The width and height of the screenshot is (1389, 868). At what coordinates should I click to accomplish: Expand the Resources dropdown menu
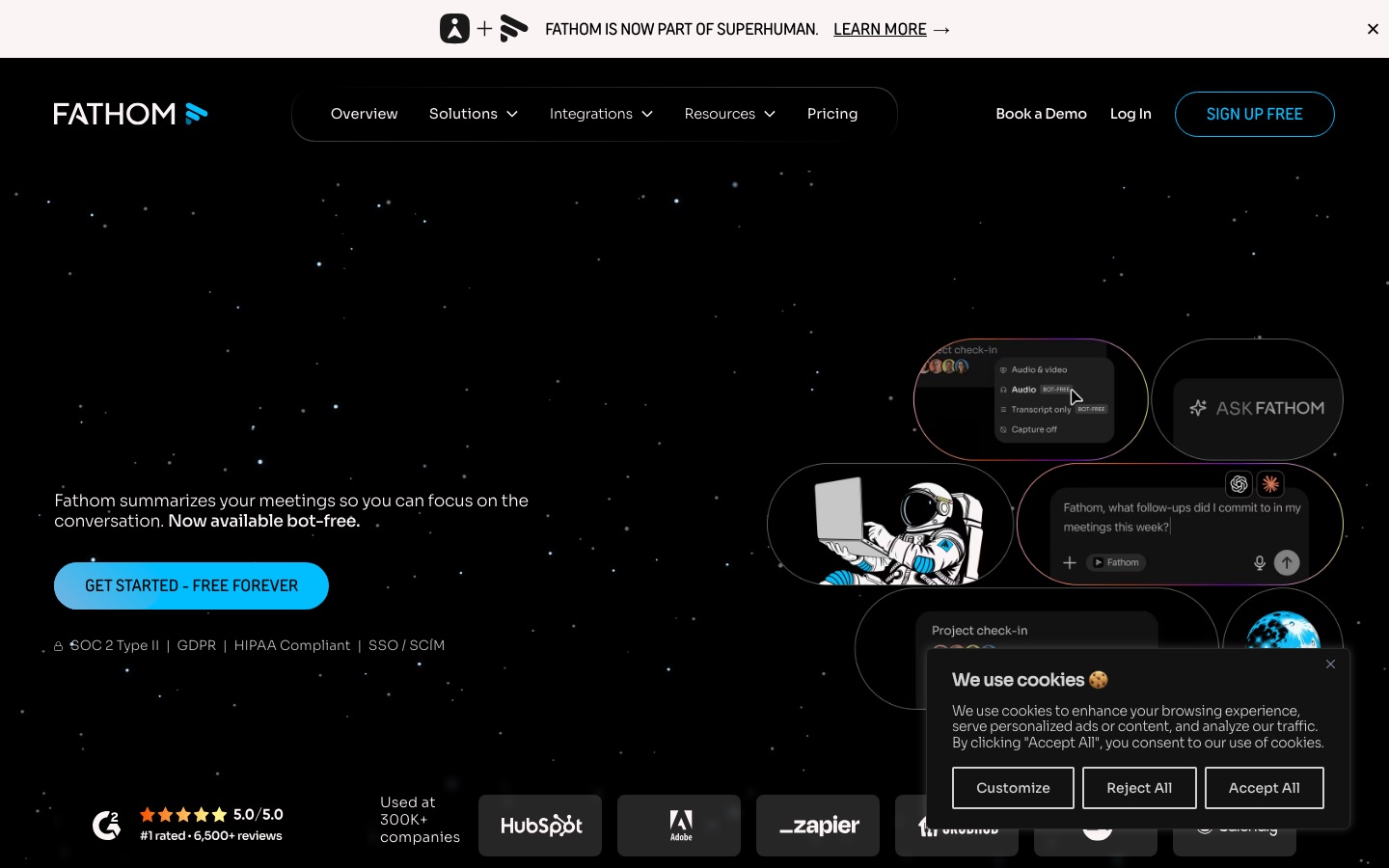730,114
